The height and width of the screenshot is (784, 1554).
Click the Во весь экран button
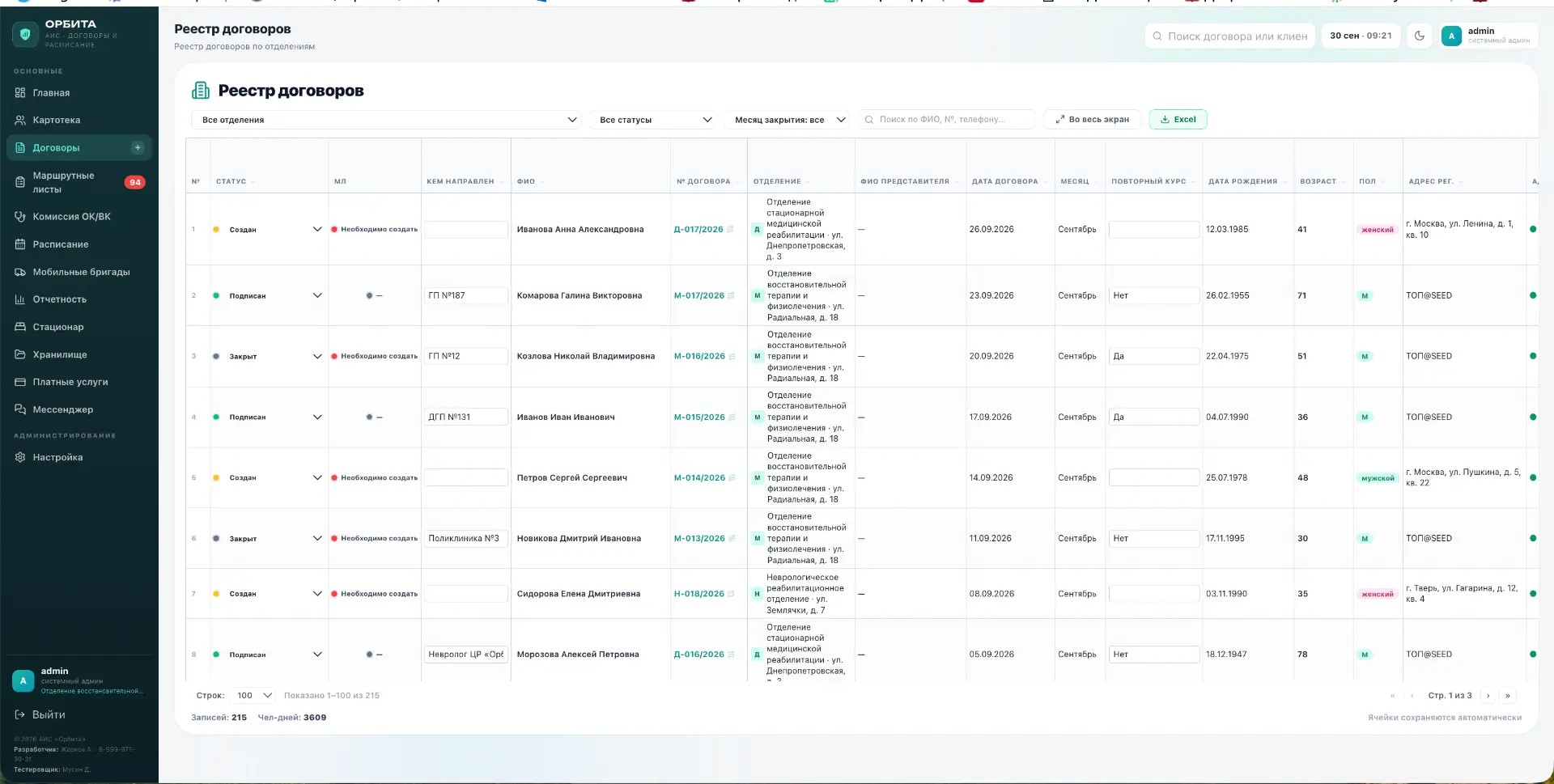click(1092, 119)
